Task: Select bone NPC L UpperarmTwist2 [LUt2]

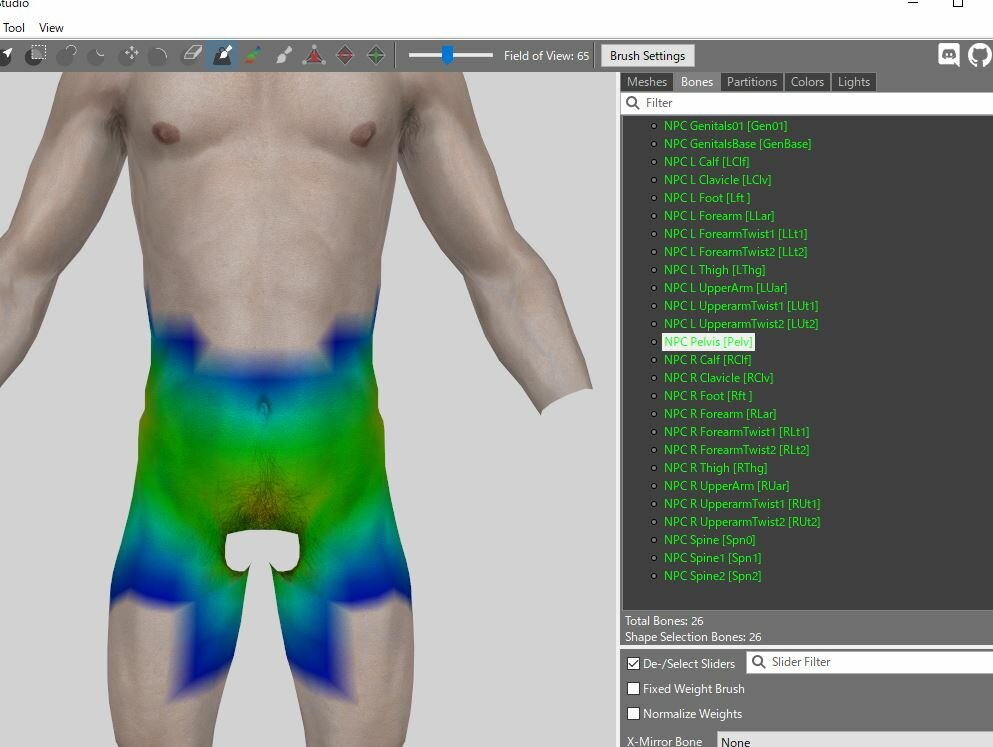Action: click(741, 324)
